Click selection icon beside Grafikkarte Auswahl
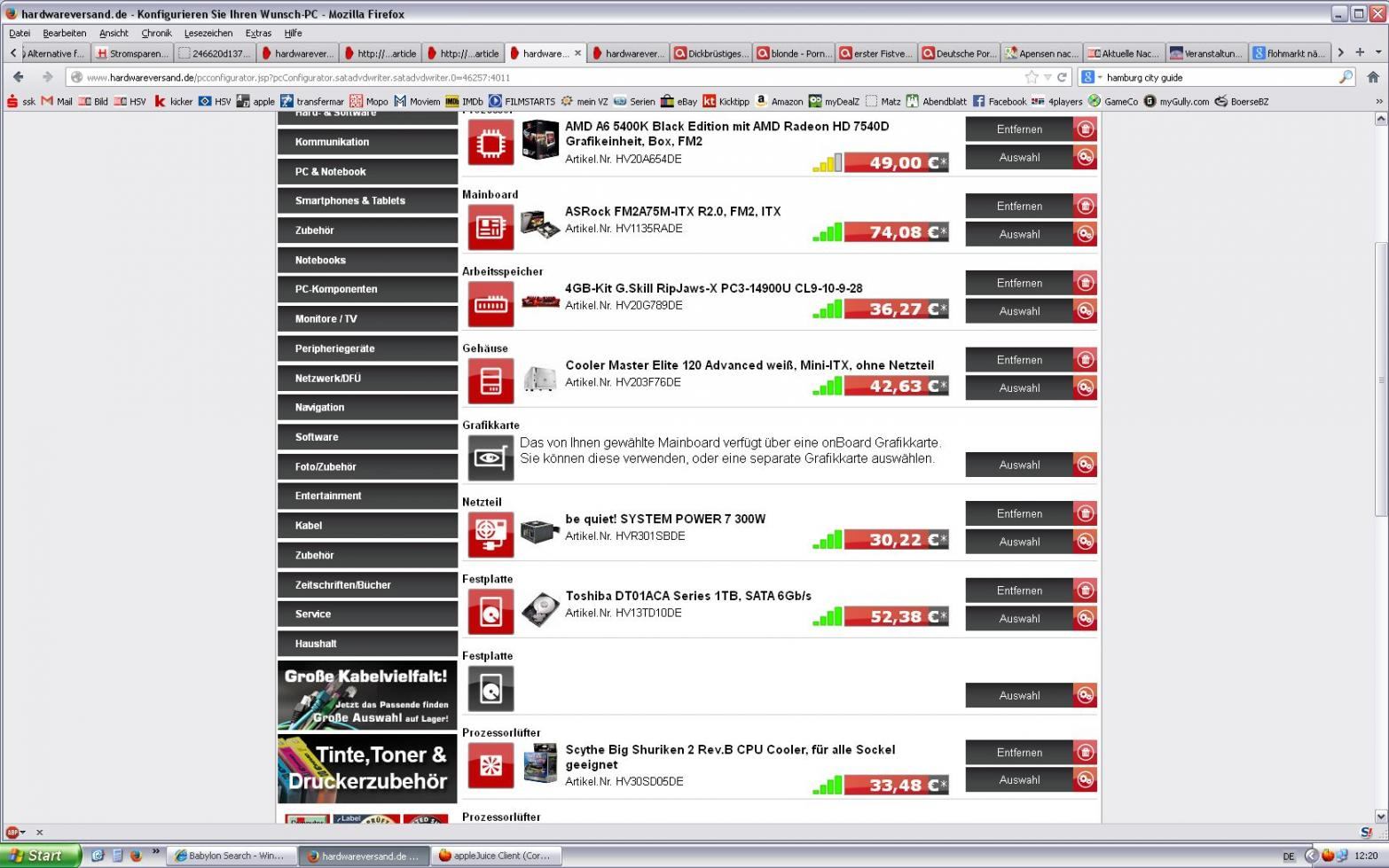Screen dimensions: 1389x868 1085,465
